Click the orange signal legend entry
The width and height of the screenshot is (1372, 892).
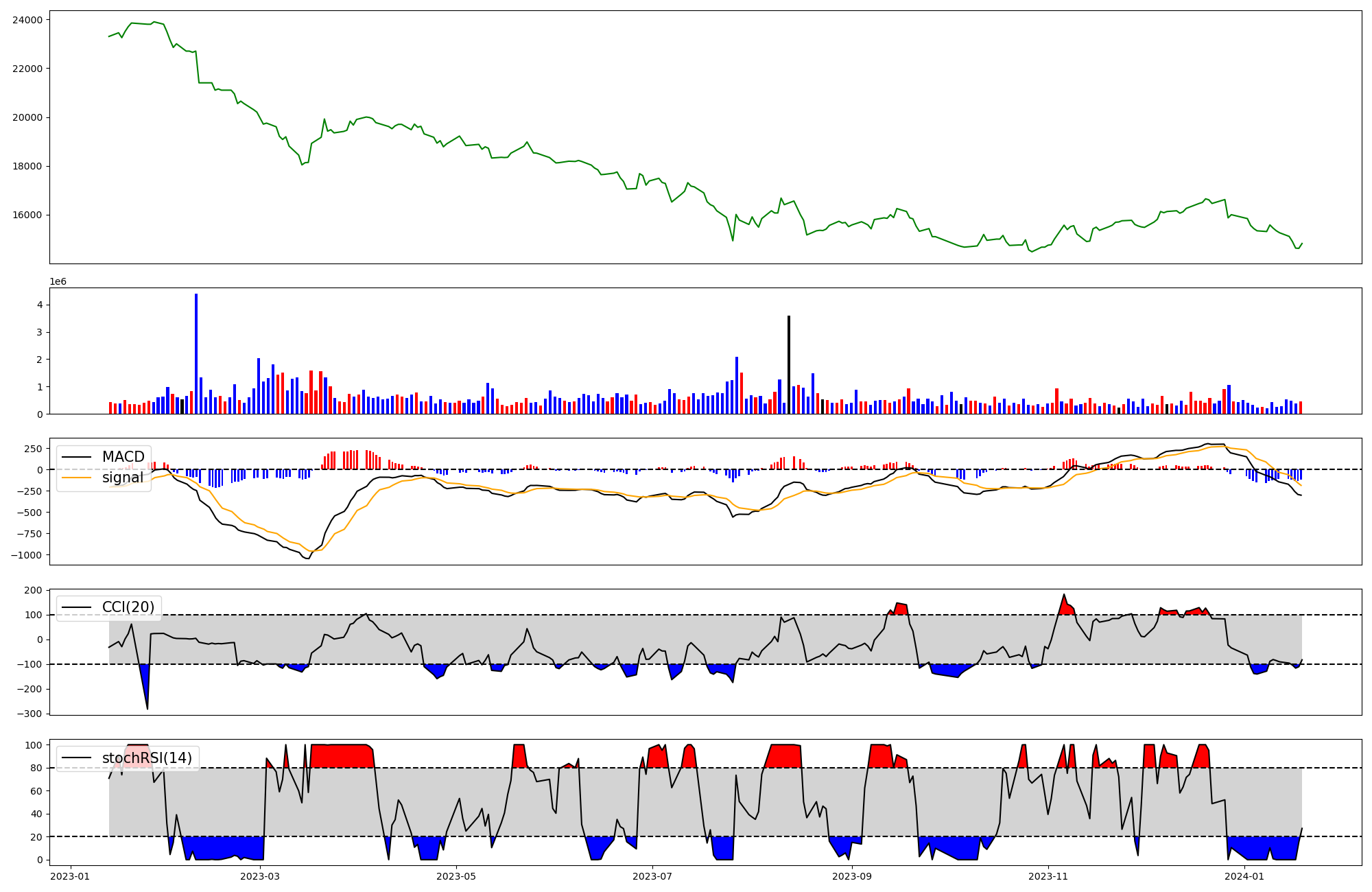tap(122, 478)
